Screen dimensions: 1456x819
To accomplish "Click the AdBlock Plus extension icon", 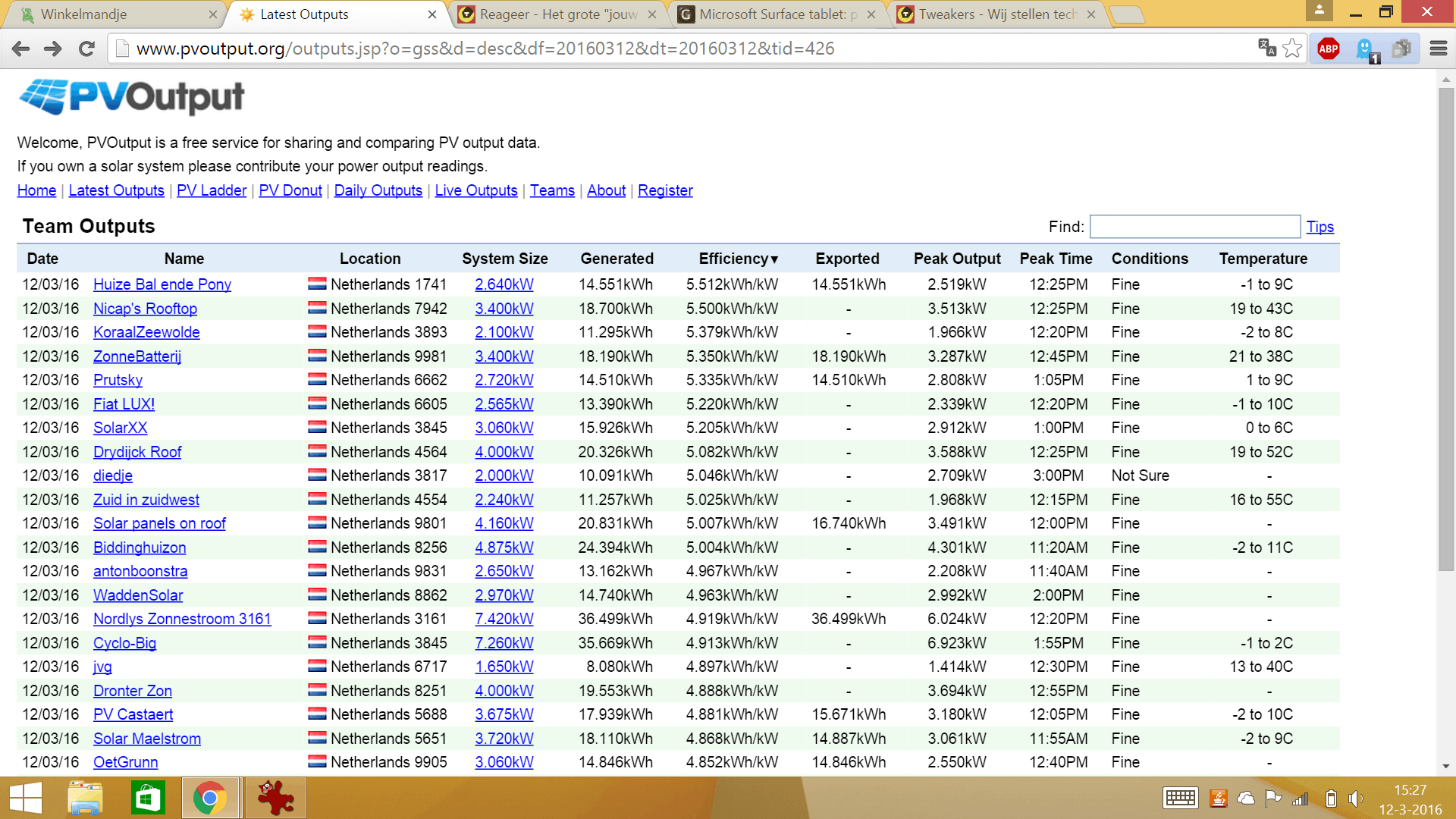I will pyautogui.click(x=1329, y=49).
